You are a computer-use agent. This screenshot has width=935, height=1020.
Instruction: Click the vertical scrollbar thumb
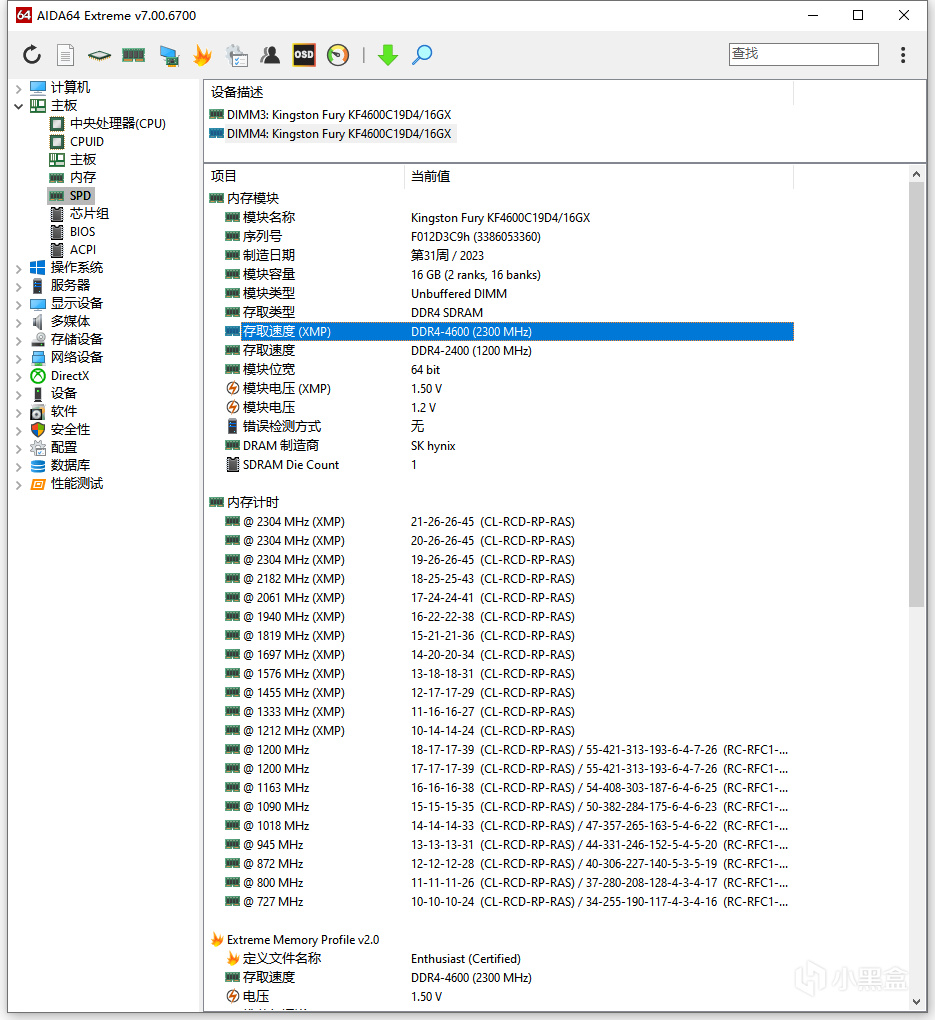[x=916, y=395]
